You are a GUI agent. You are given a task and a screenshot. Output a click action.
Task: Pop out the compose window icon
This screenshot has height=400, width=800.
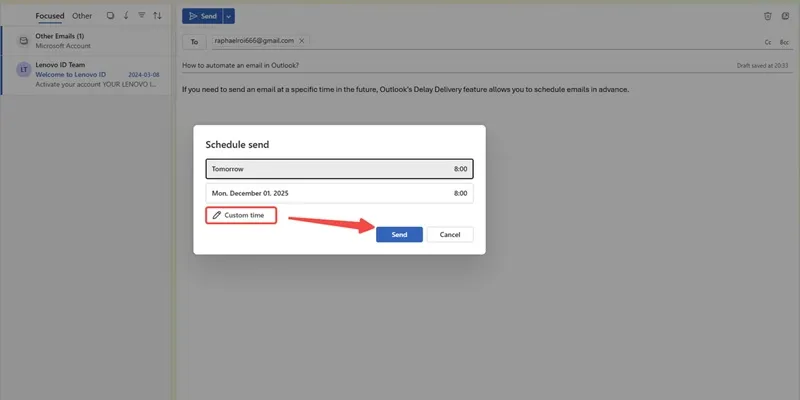coord(786,16)
